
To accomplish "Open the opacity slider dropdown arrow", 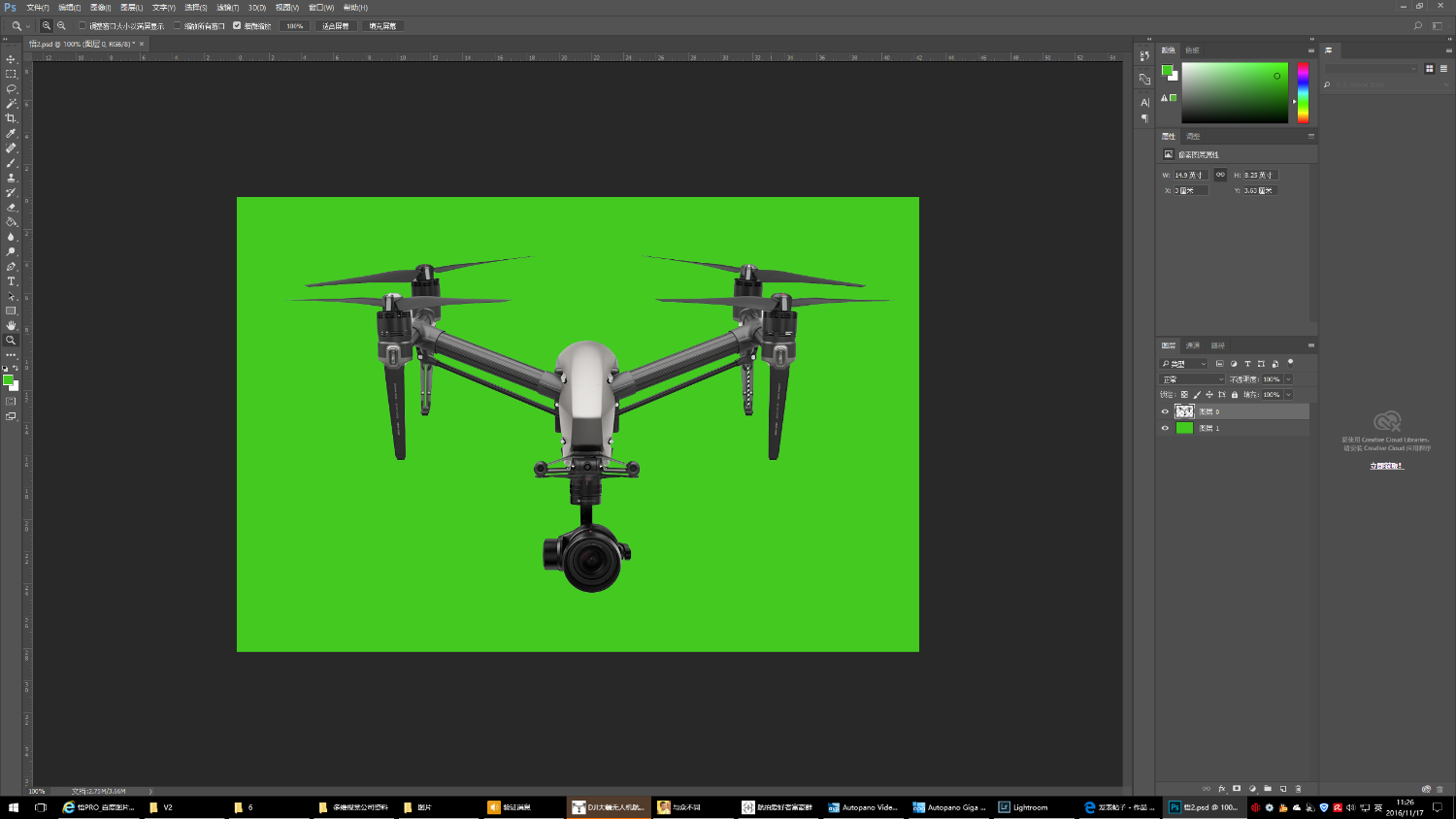I will (x=1288, y=379).
